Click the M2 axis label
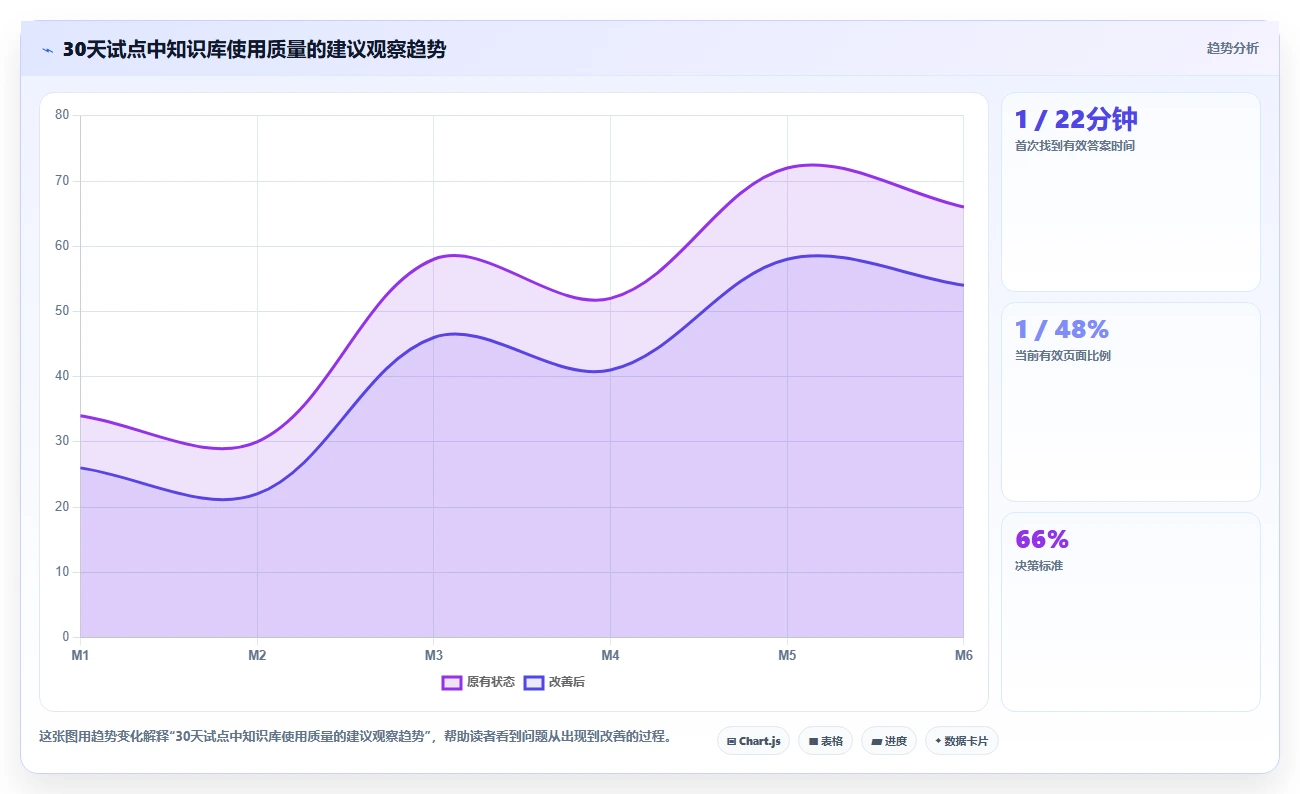 point(257,655)
